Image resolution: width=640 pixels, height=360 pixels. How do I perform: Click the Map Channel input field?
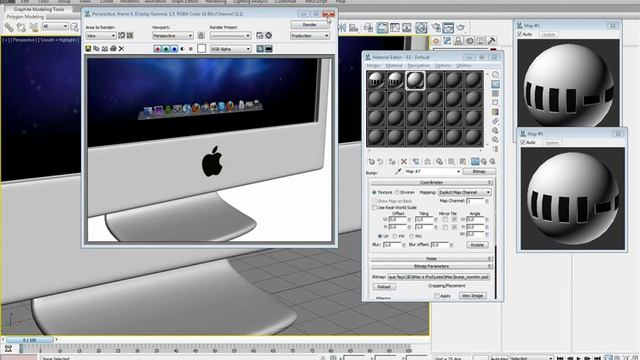tap(475, 201)
